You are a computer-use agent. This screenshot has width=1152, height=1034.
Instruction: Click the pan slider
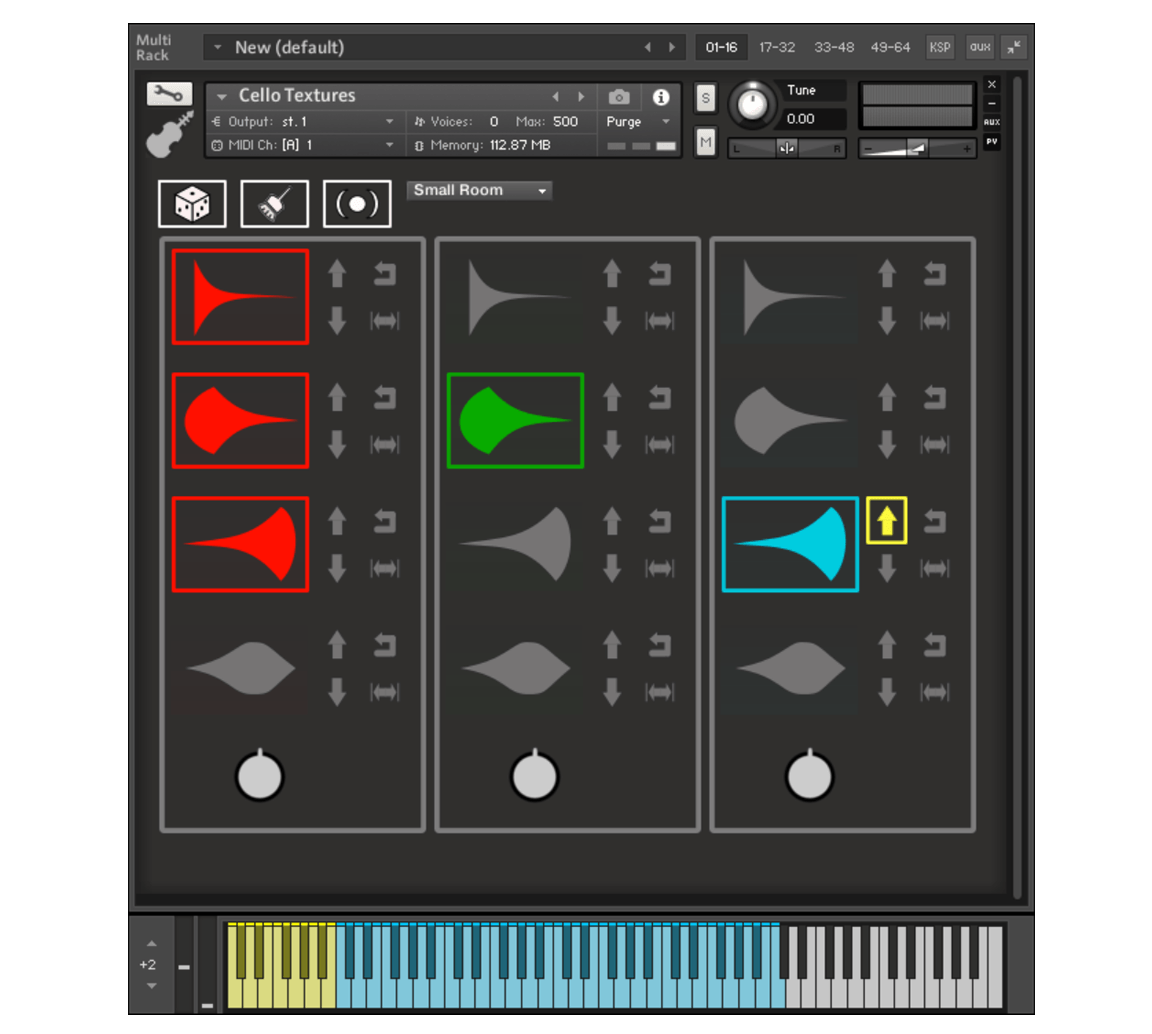786,148
